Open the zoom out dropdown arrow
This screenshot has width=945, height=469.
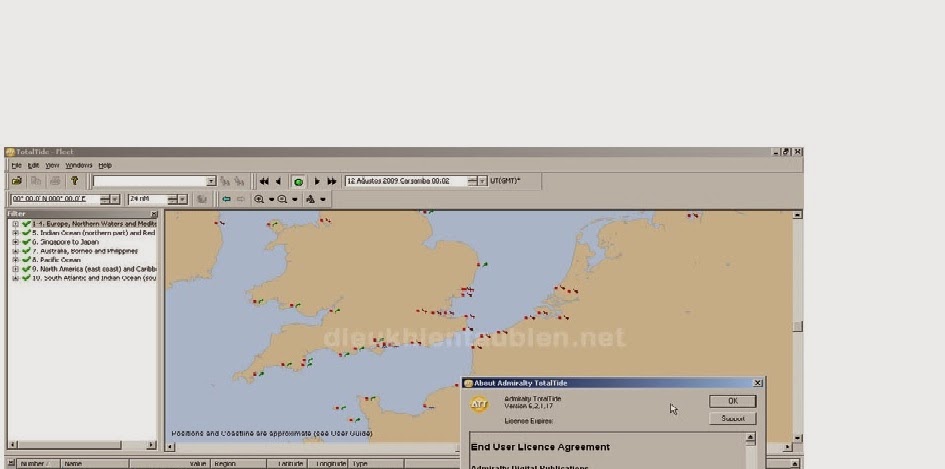(295, 200)
